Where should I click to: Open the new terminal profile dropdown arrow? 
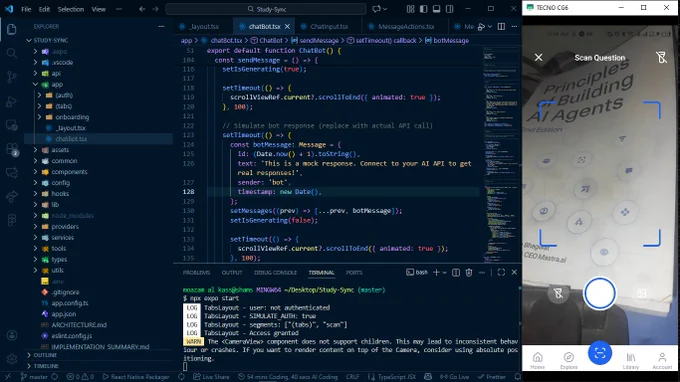pyautogui.click(x=445, y=272)
